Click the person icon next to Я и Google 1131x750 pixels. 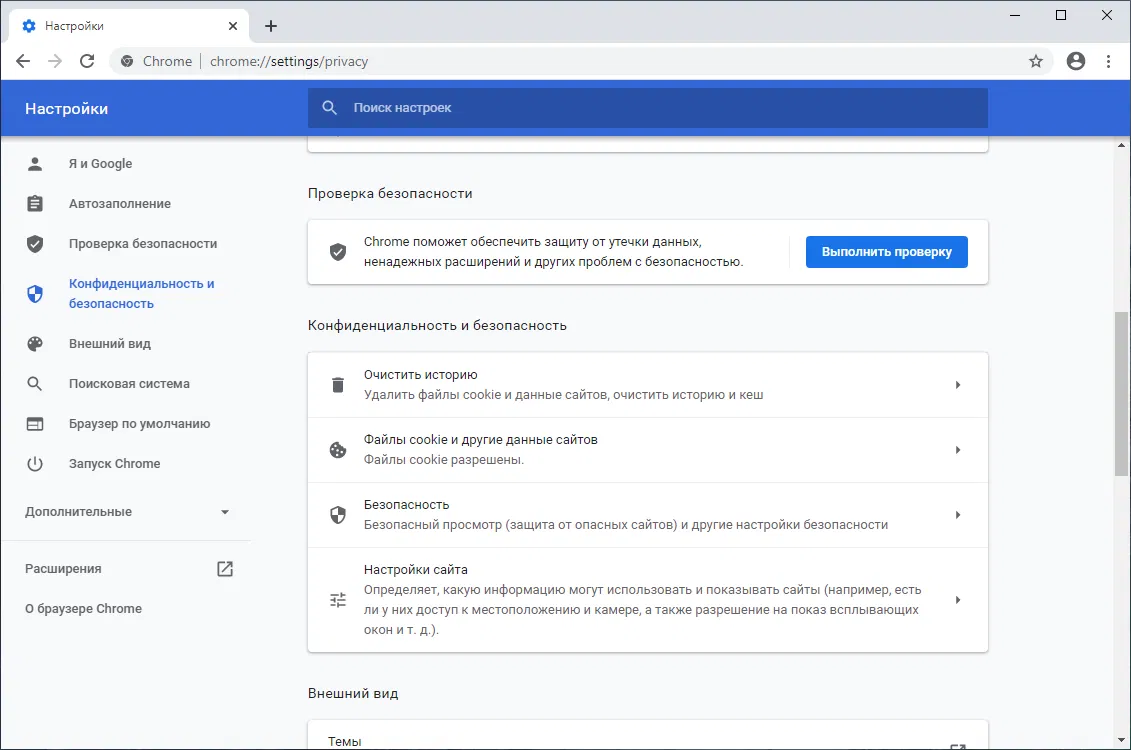point(35,164)
